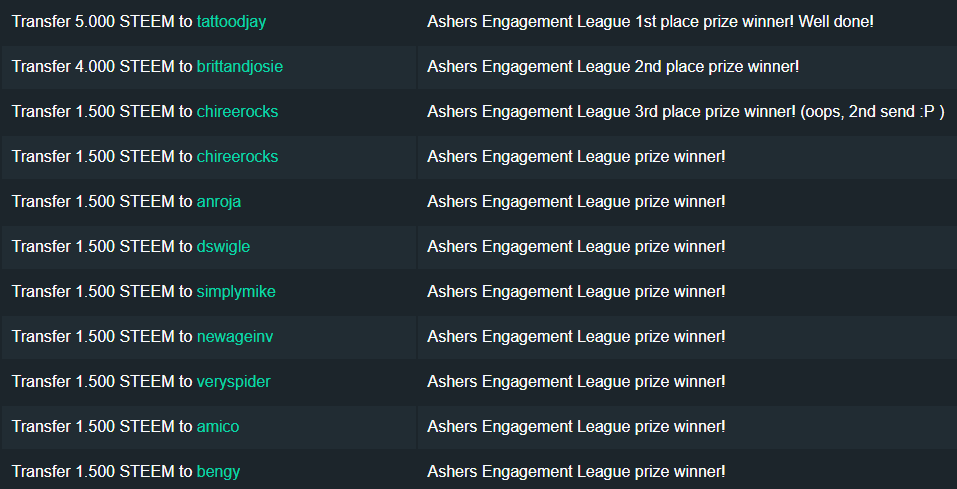Viewport: 957px width, 489px height.
Task: Select the memo in the dswigle row
Action: (x=577, y=247)
